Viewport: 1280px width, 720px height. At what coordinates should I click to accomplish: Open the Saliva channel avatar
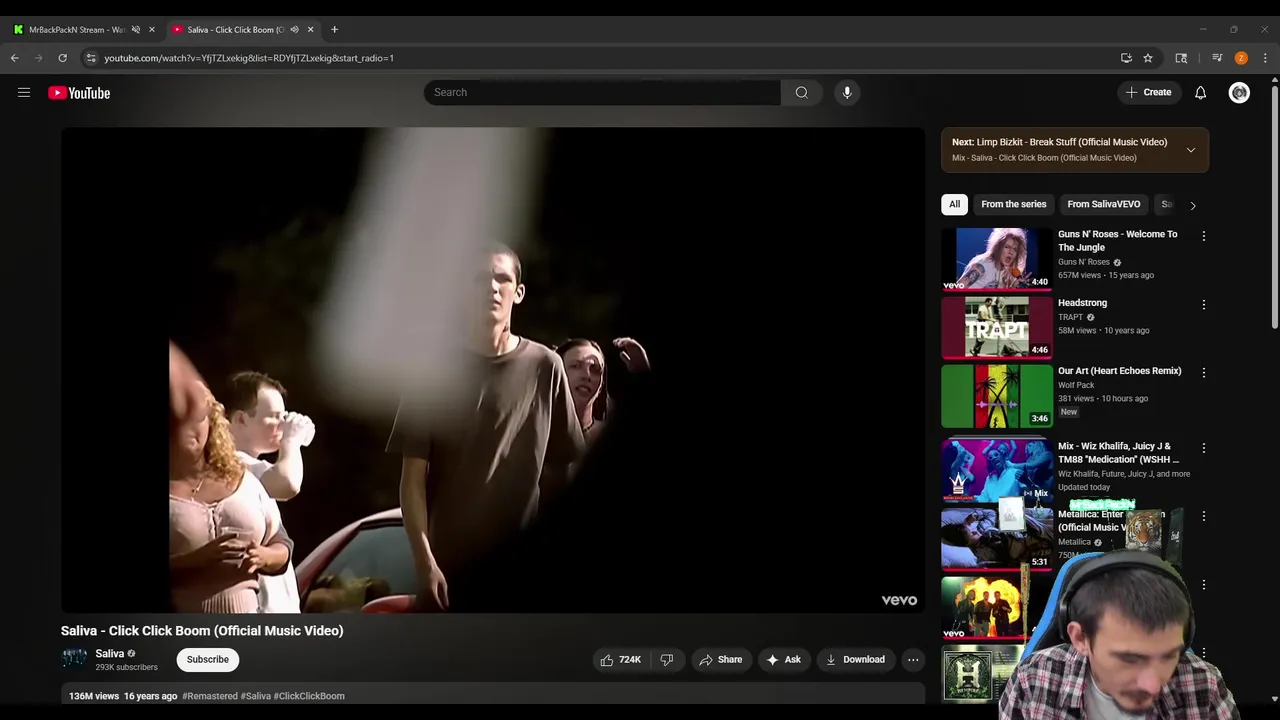coord(74,659)
